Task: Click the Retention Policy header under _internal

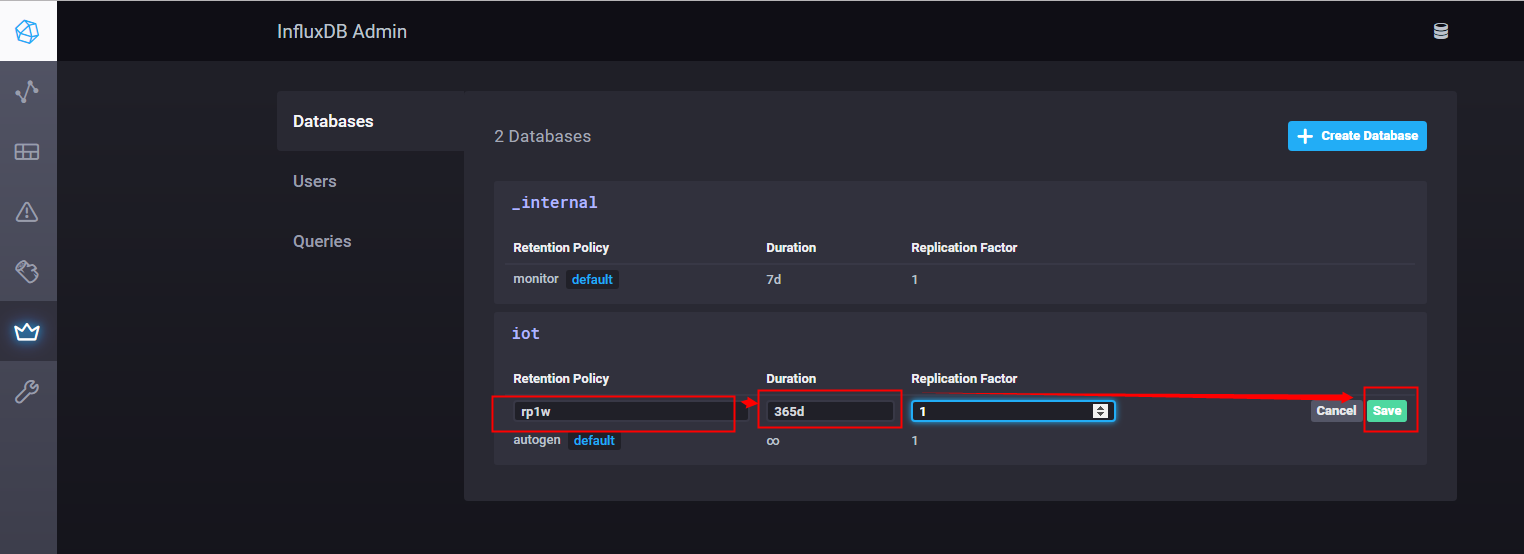Action: tap(561, 247)
